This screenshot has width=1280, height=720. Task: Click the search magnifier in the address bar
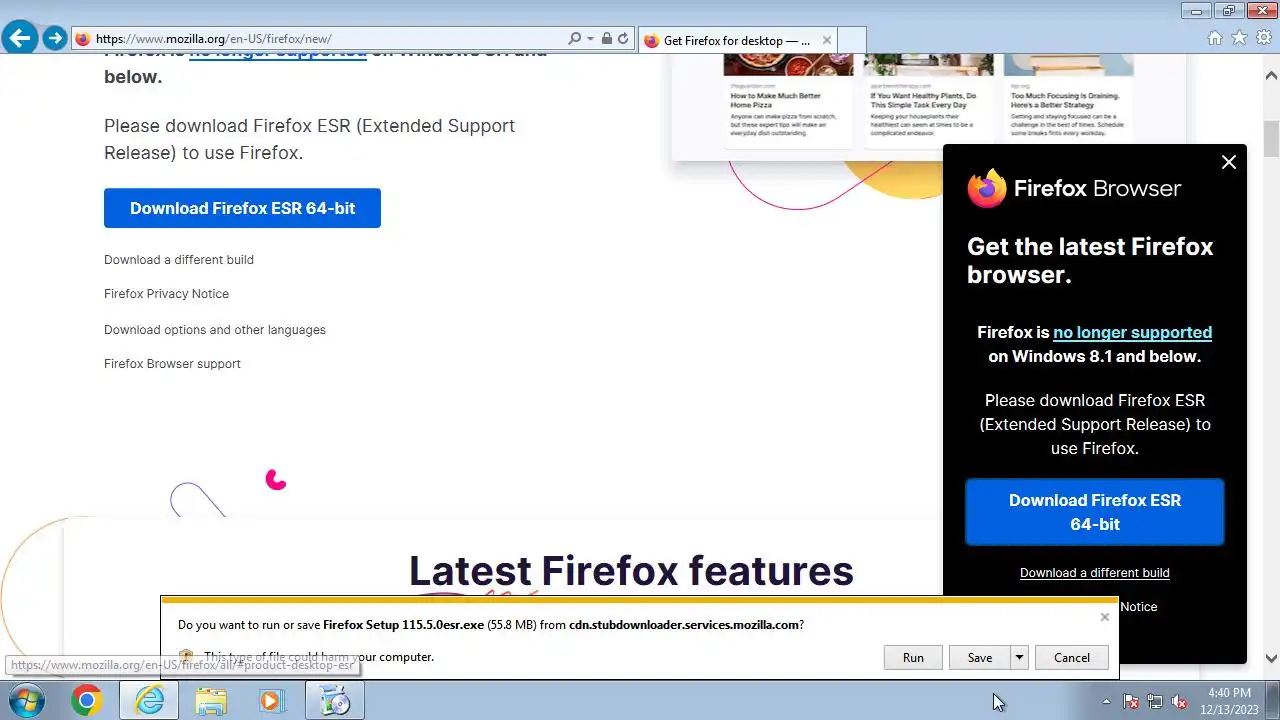click(575, 39)
